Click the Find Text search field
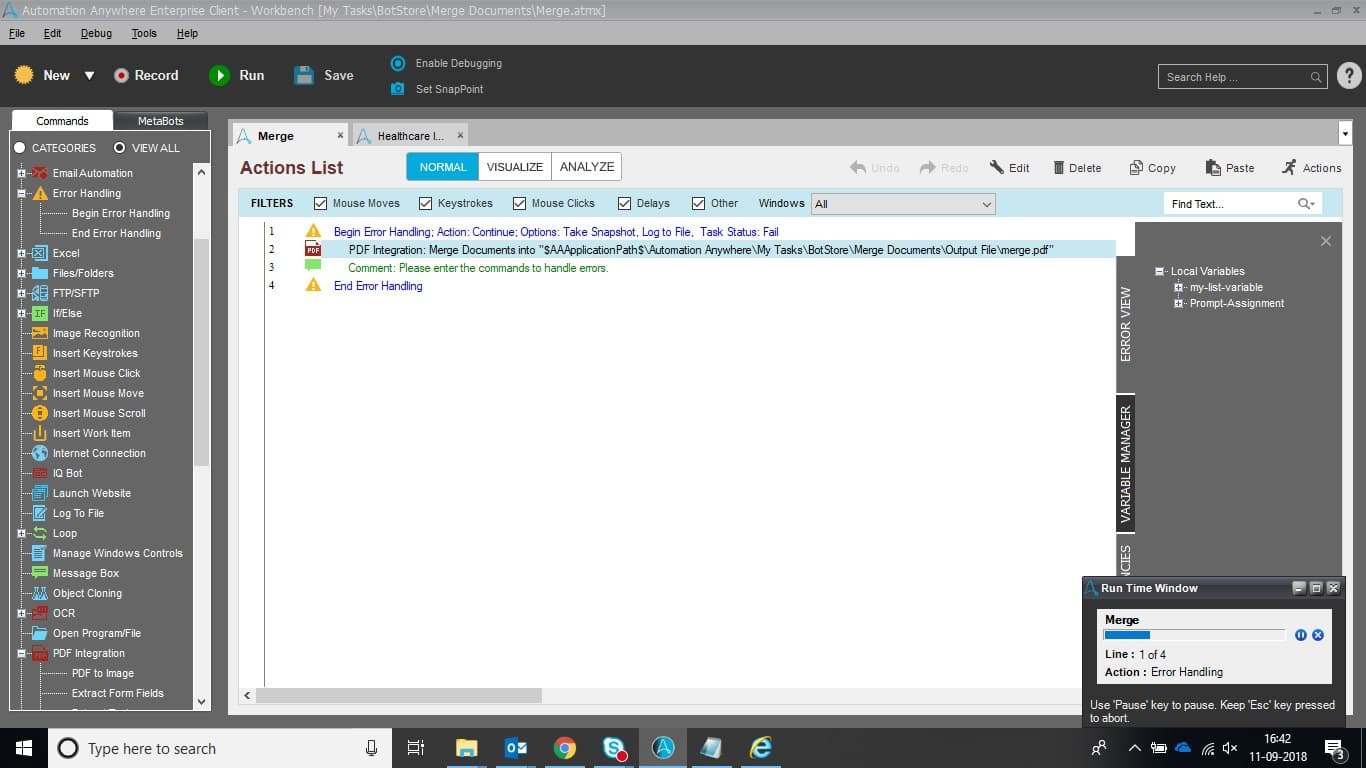Viewport: 1366px width, 768px height. coord(1231,204)
